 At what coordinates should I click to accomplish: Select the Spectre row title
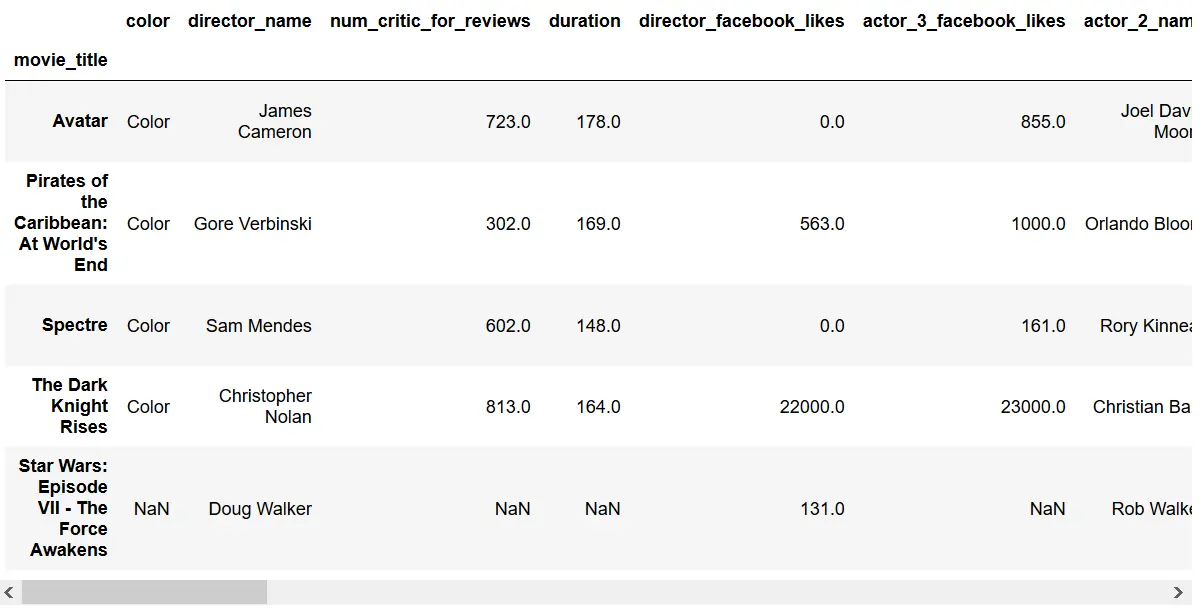(75, 325)
